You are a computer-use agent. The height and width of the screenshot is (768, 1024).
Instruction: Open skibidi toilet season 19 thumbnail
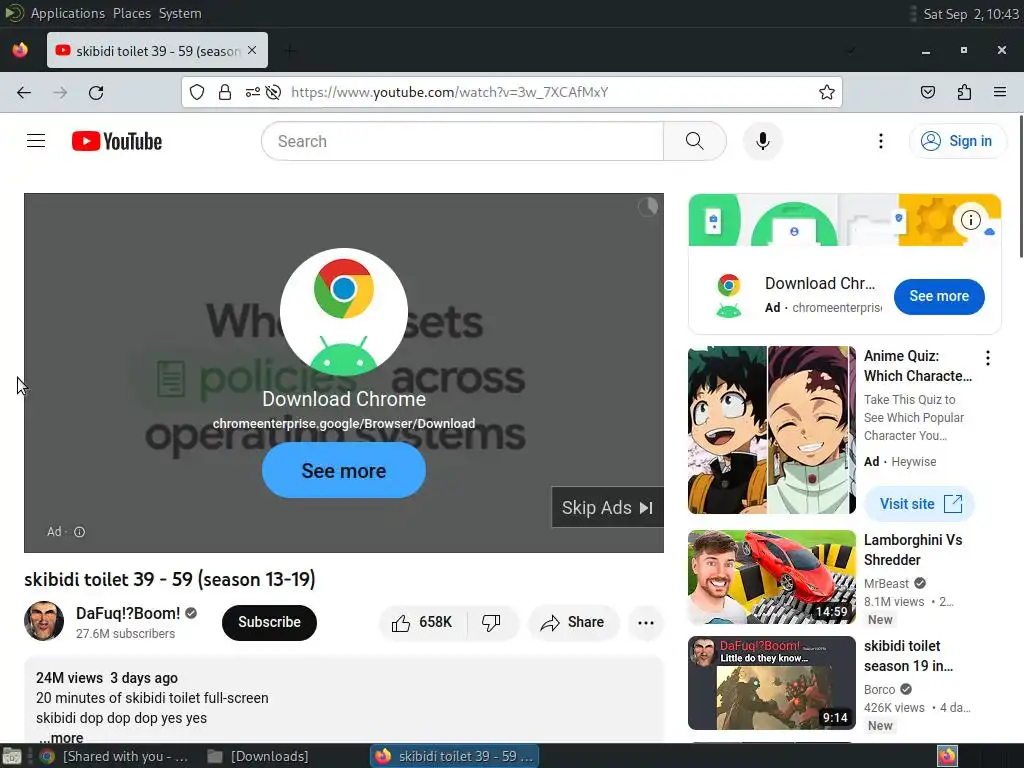point(771,683)
